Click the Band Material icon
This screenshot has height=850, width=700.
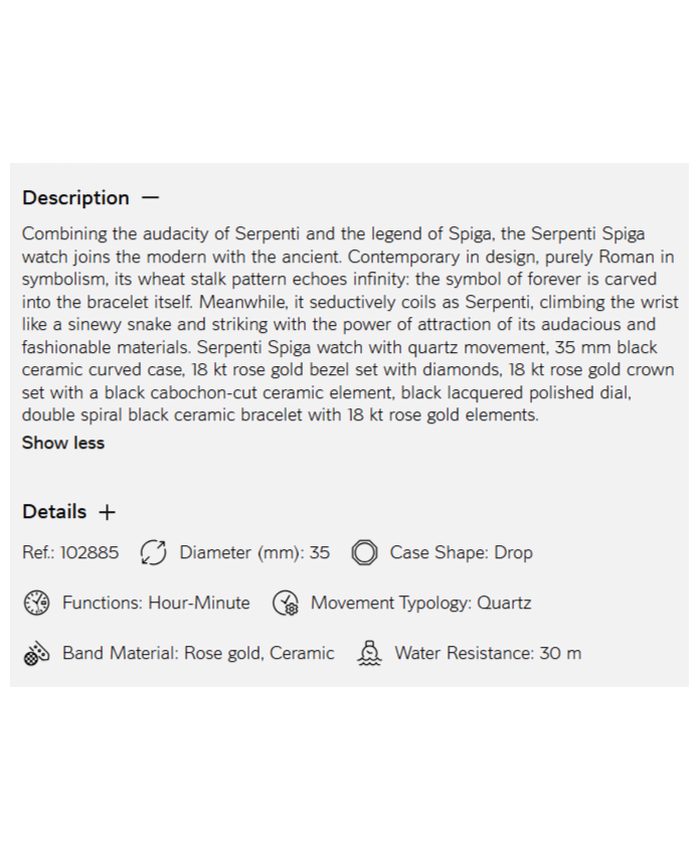pos(36,654)
